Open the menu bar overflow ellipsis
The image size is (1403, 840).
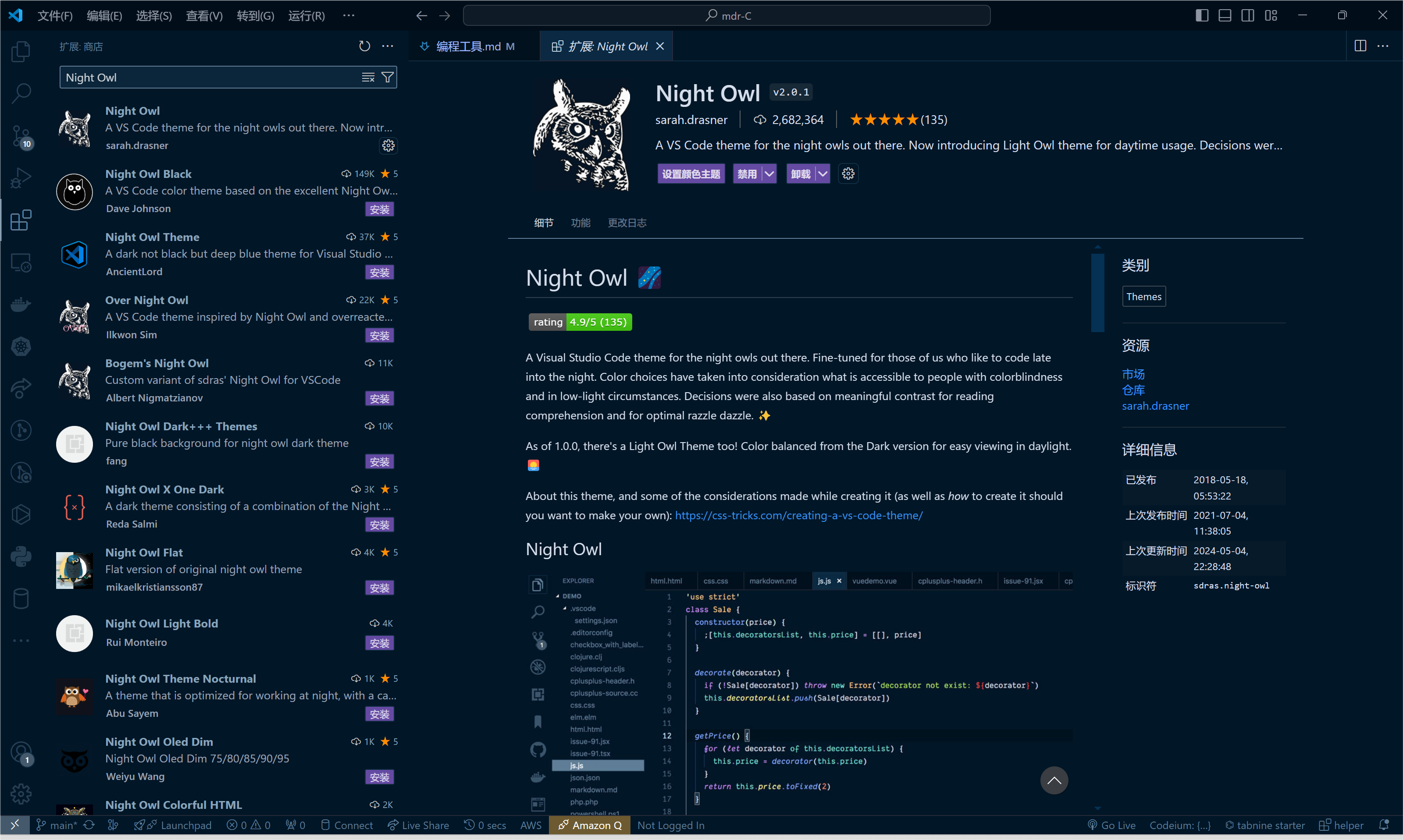click(349, 15)
